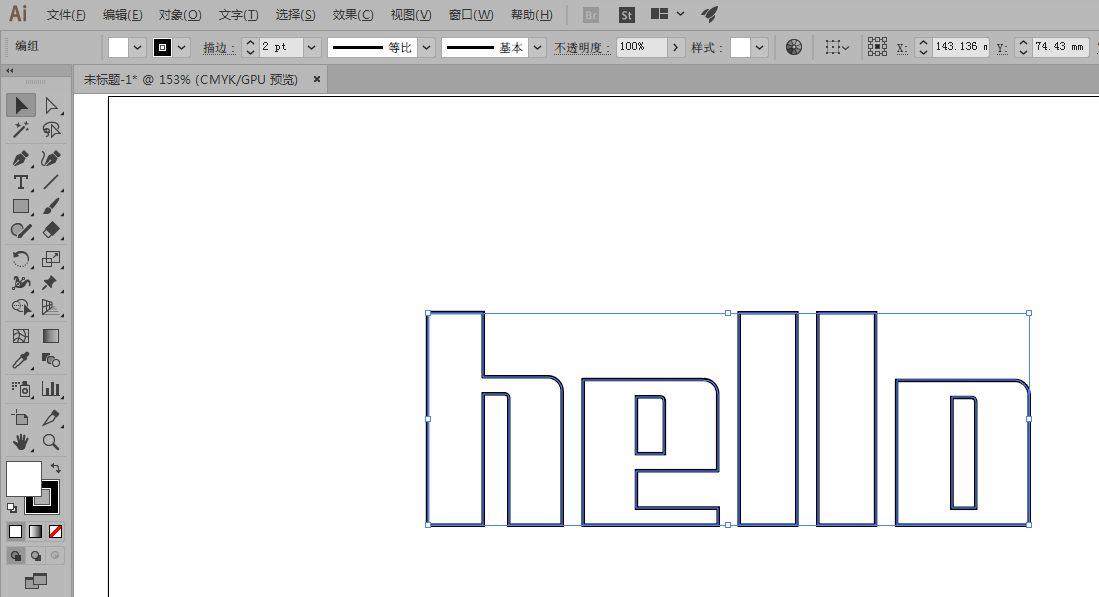Enable Draw Behind mode

coord(35,556)
